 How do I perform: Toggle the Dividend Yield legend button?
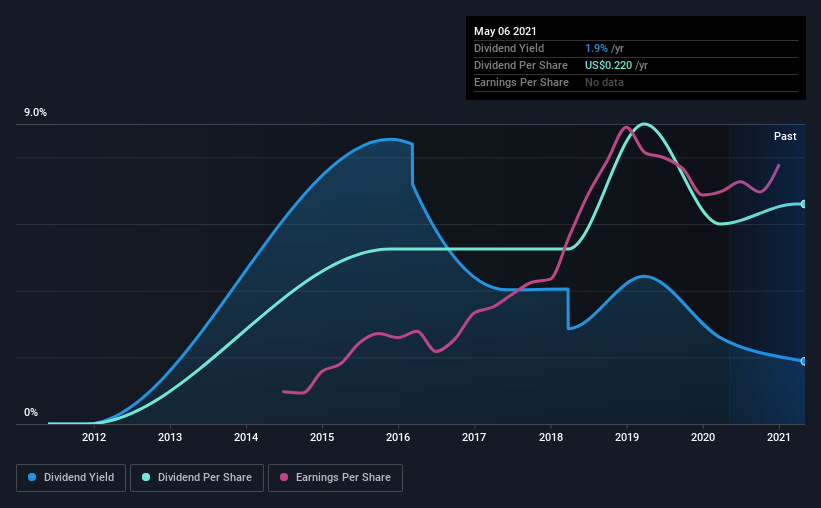click(71, 478)
